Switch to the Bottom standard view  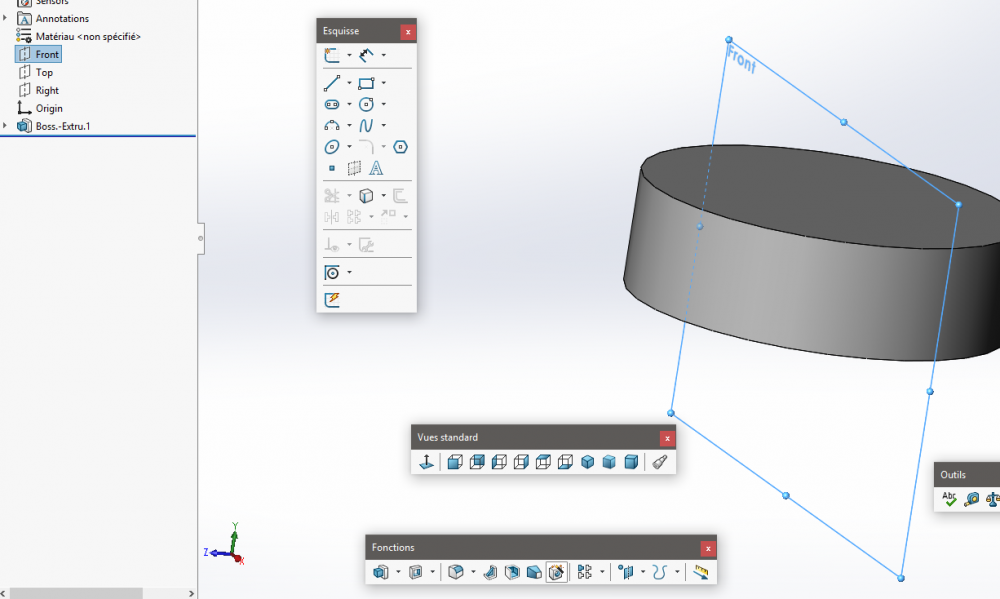[x=565, y=462]
